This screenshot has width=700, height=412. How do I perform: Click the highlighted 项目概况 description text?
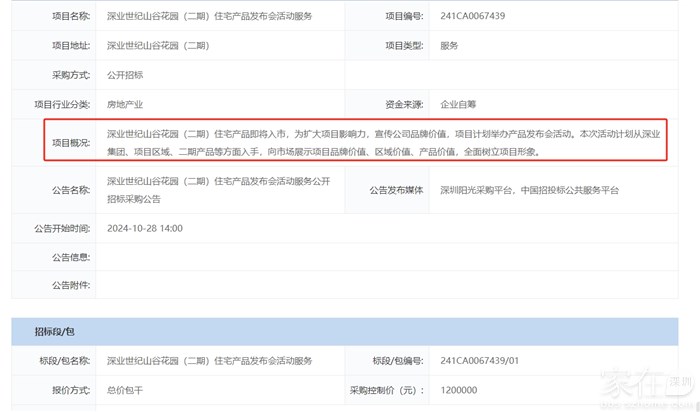[x=383, y=142]
